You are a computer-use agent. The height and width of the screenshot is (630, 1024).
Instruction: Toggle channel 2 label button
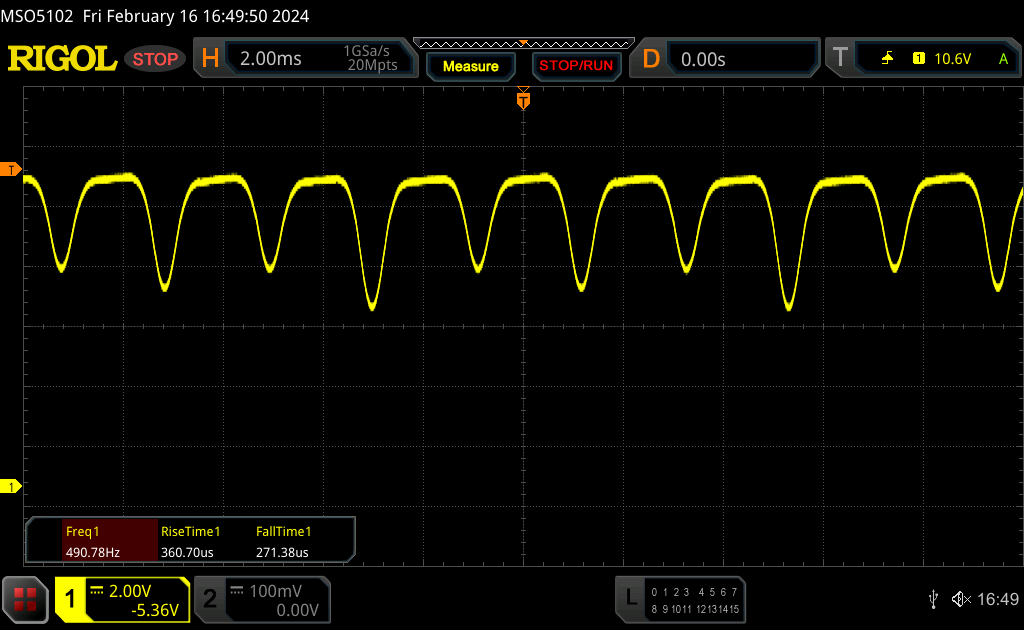[210, 599]
